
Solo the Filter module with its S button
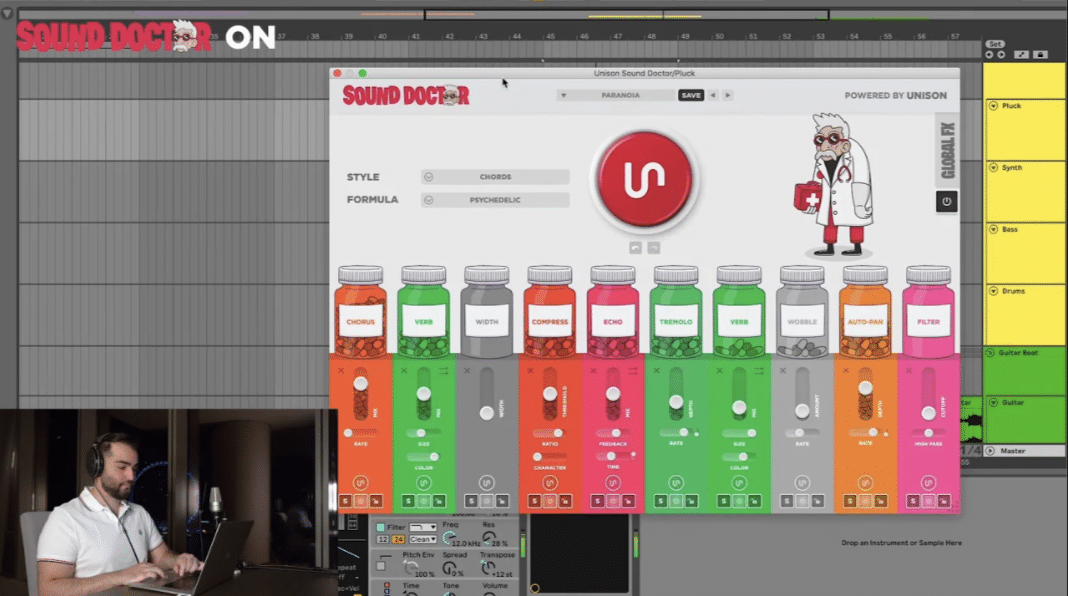click(913, 501)
